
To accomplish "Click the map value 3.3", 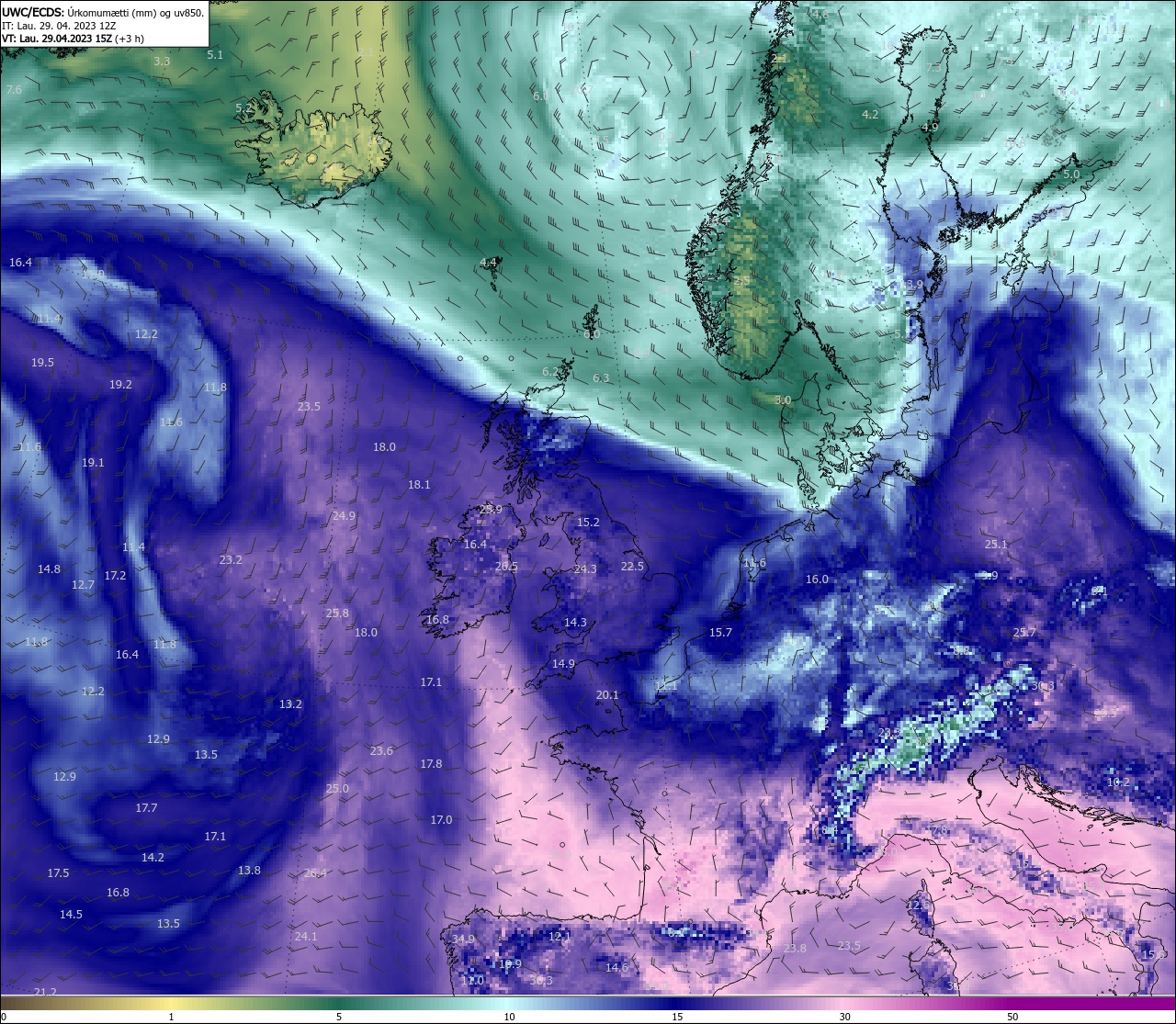I will [162, 62].
